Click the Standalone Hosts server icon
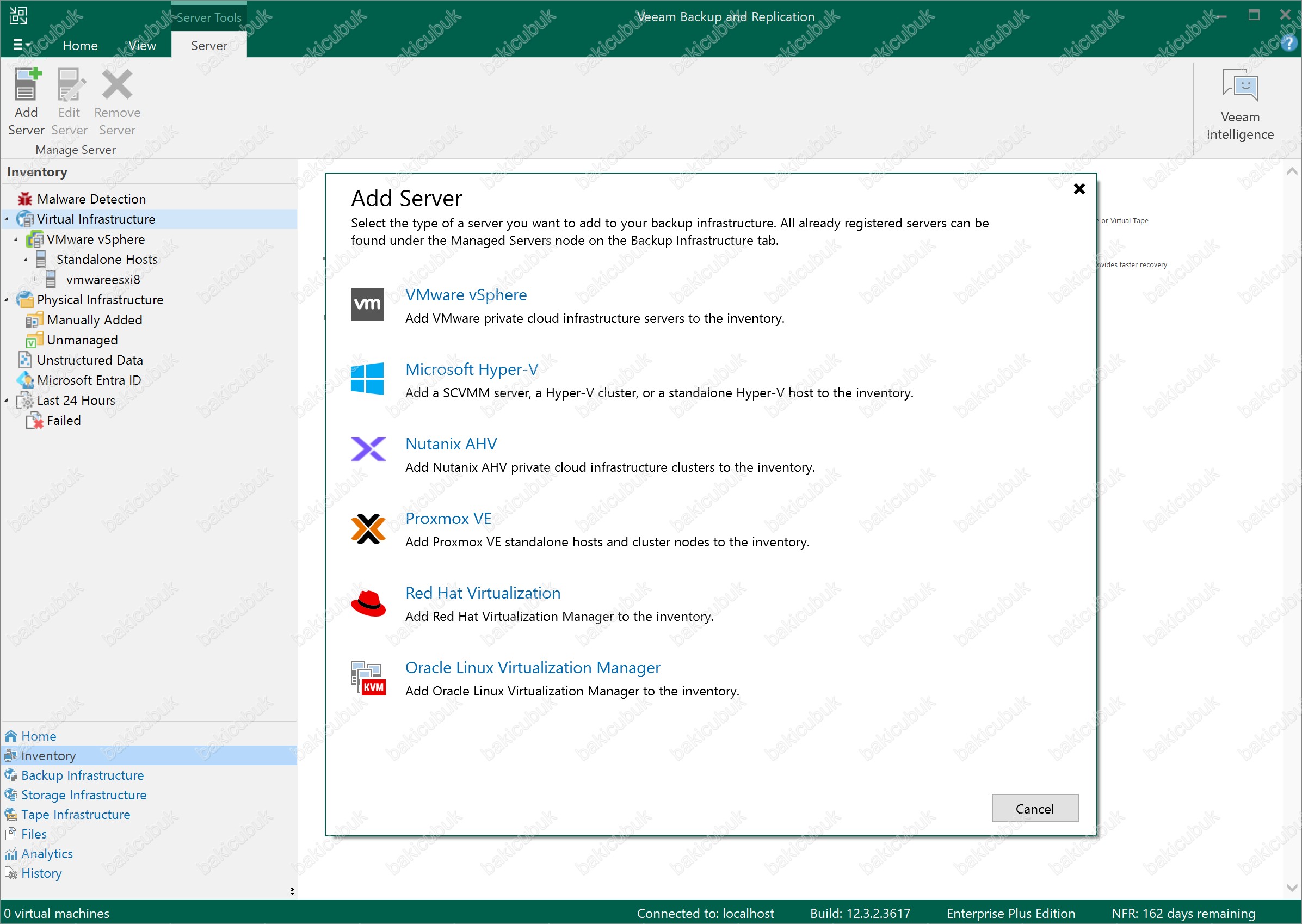Viewport: 1302px width, 924px height. 41,260
